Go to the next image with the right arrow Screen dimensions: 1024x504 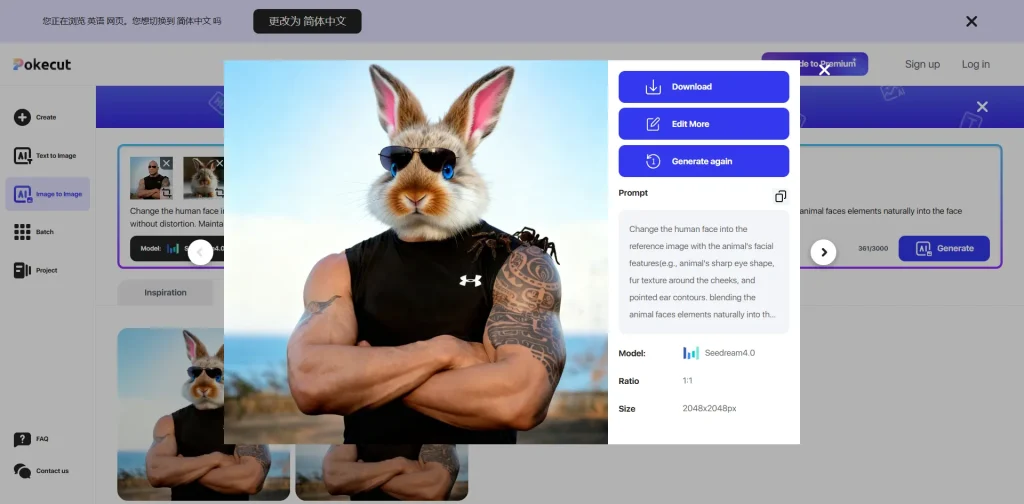tap(824, 252)
